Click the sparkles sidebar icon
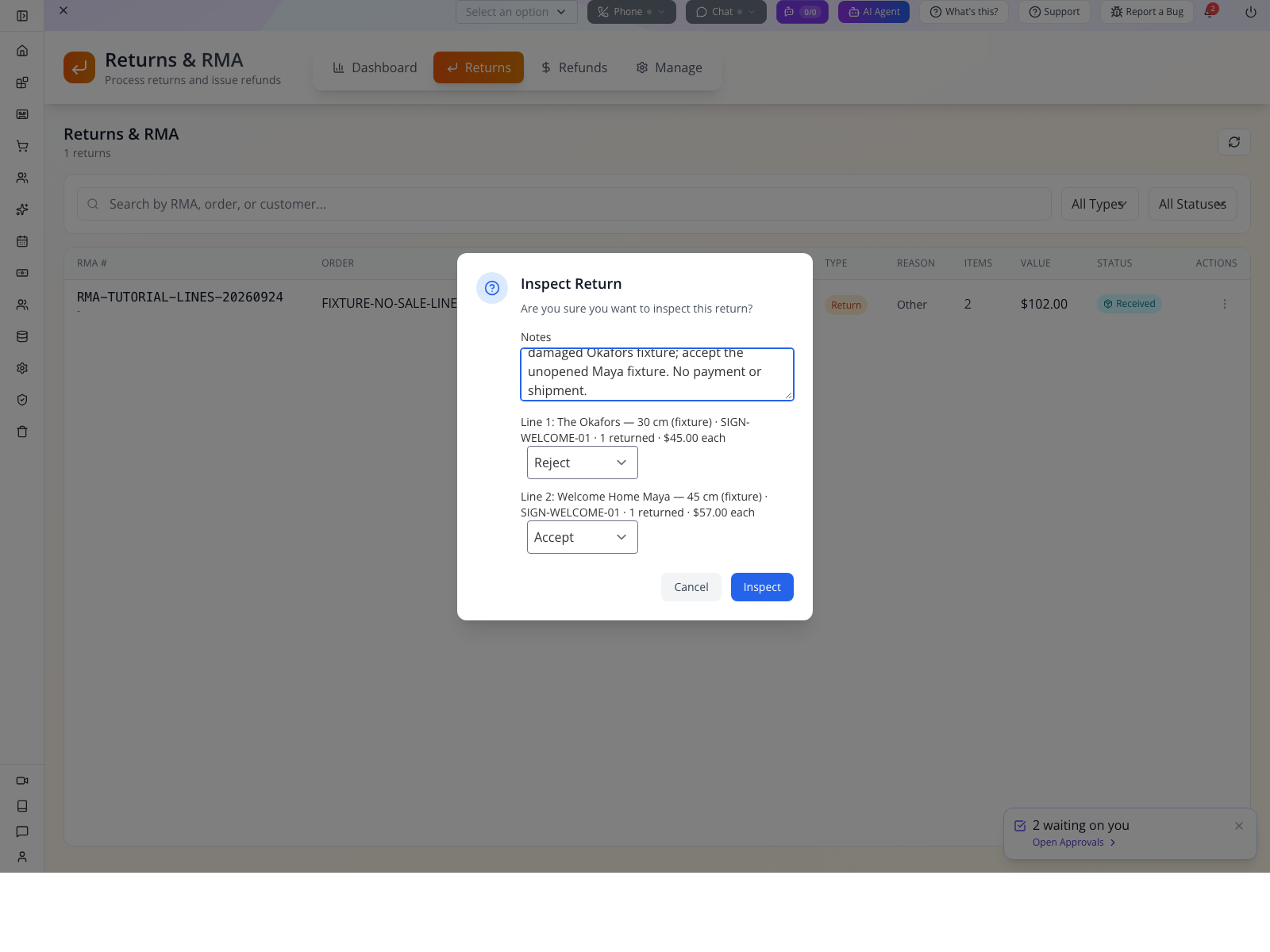 click(22, 209)
